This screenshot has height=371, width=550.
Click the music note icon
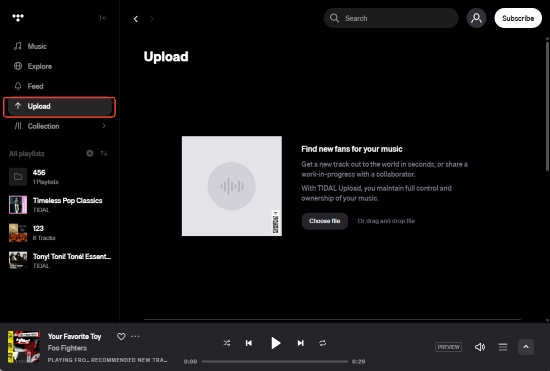point(18,46)
